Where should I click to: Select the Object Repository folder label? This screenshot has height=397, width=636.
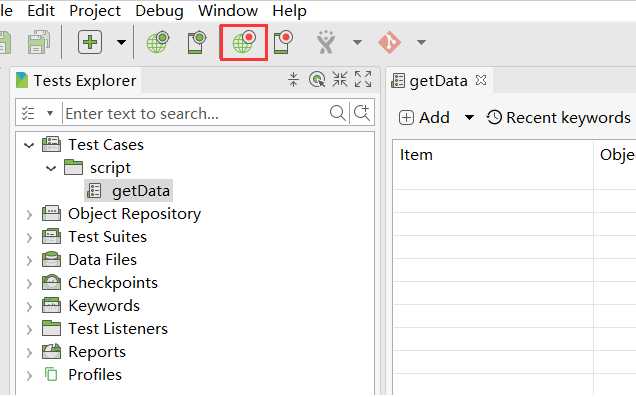tap(135, 214)
